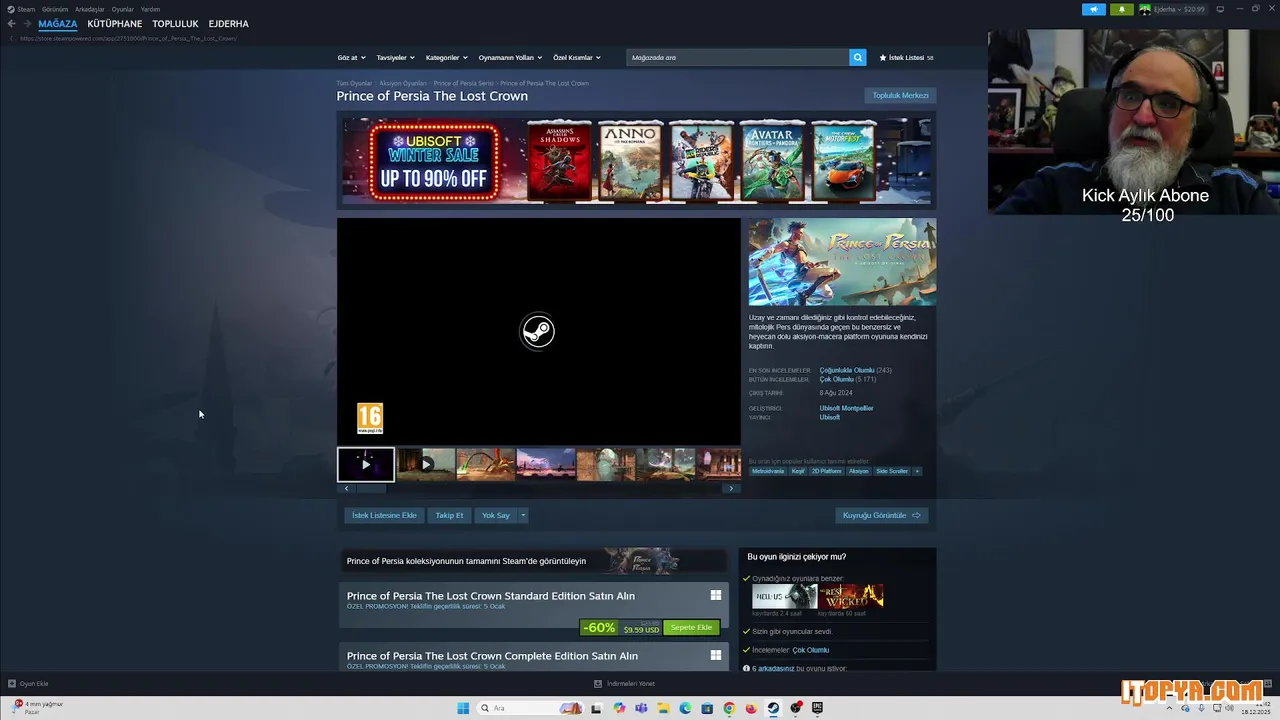Click Ubisoft Winter Sale banner
Viewport: 1280px width, 720px height.
[x=636, y=160]
